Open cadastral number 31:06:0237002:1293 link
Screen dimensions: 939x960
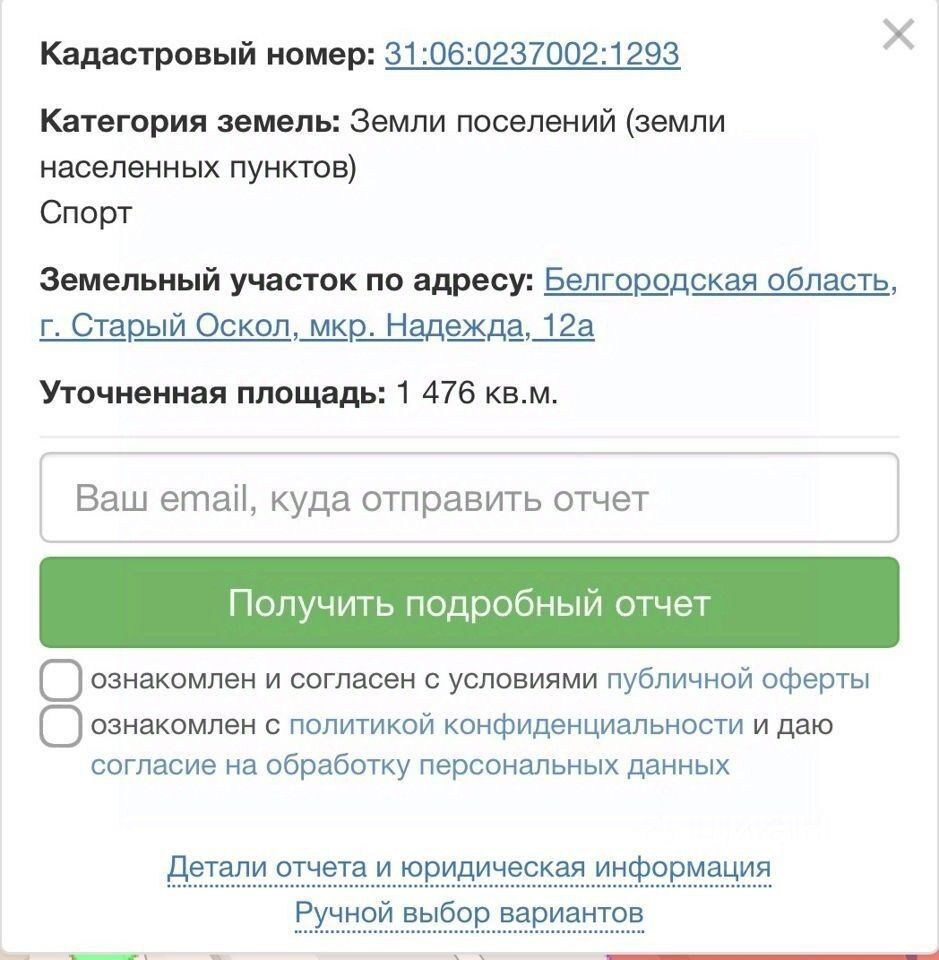point(532,54)
